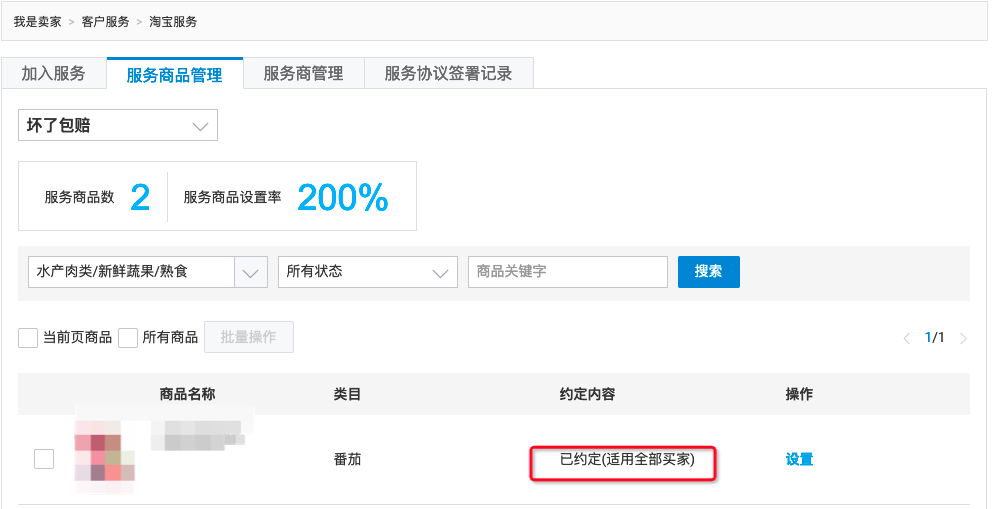Viewport: 992px width, 509px height.
Task: Select the 番茄 product row checkbox
Action: coord(44,459)
